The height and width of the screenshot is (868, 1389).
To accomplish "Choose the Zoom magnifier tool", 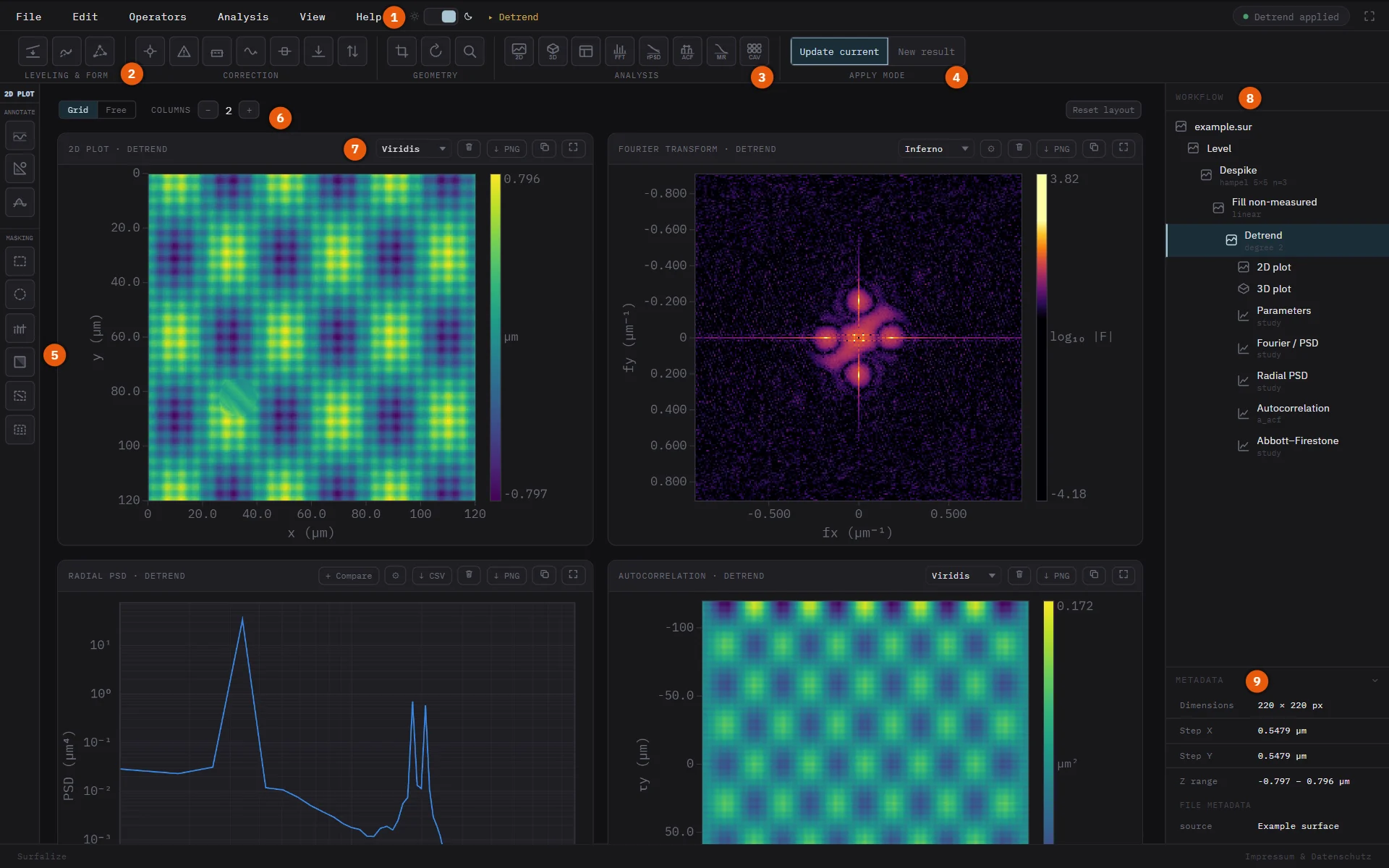I will tap(470, 51).
